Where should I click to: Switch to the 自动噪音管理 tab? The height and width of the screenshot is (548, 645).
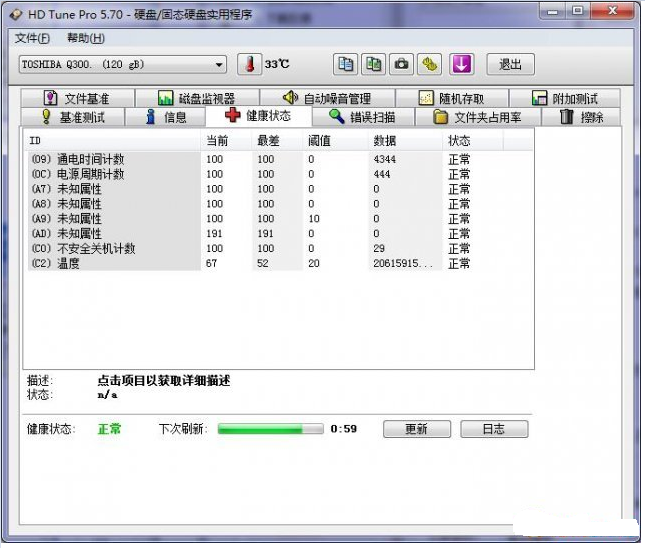(327, 98)
